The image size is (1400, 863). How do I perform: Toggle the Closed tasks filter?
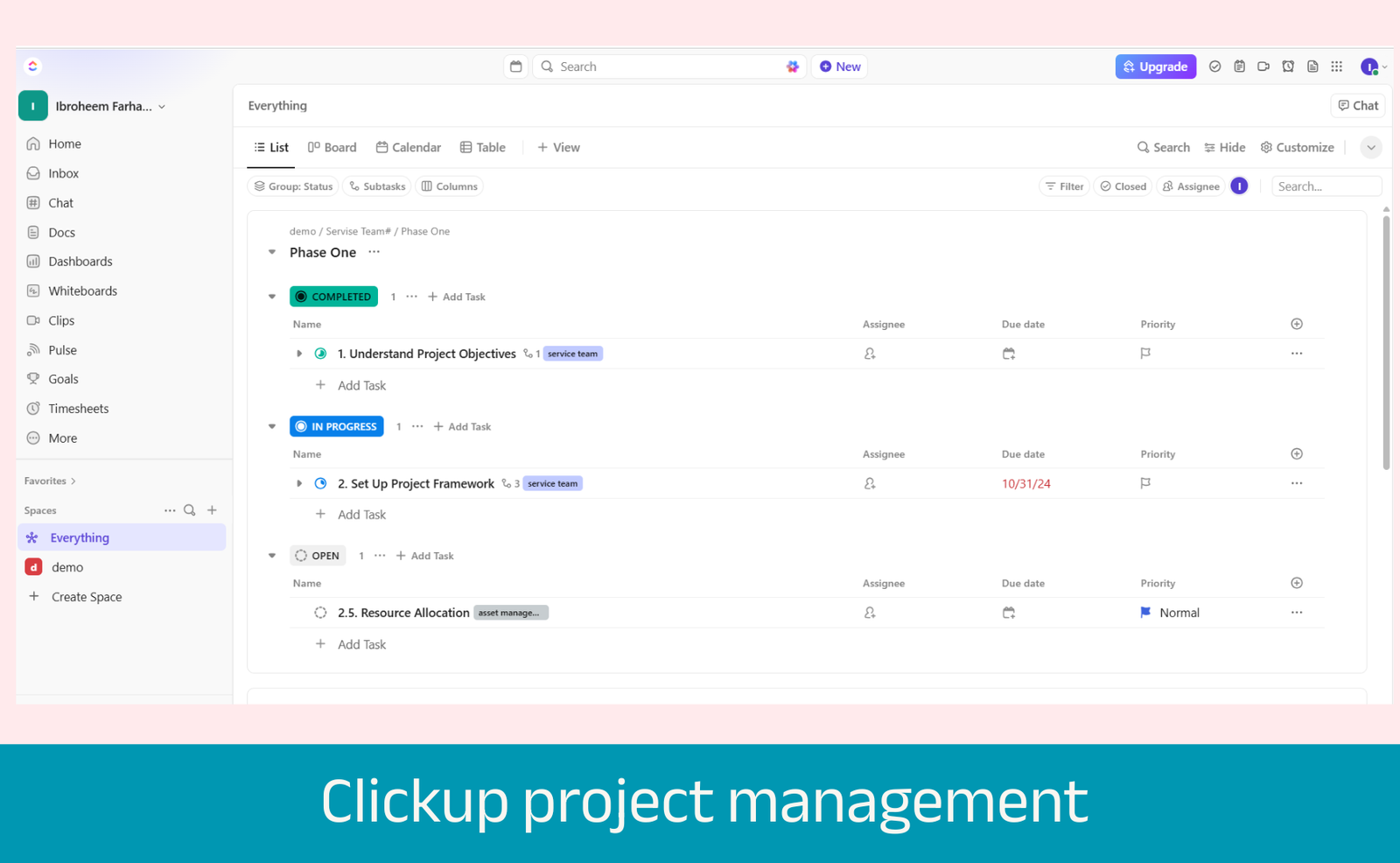(x=1123, y=186)
